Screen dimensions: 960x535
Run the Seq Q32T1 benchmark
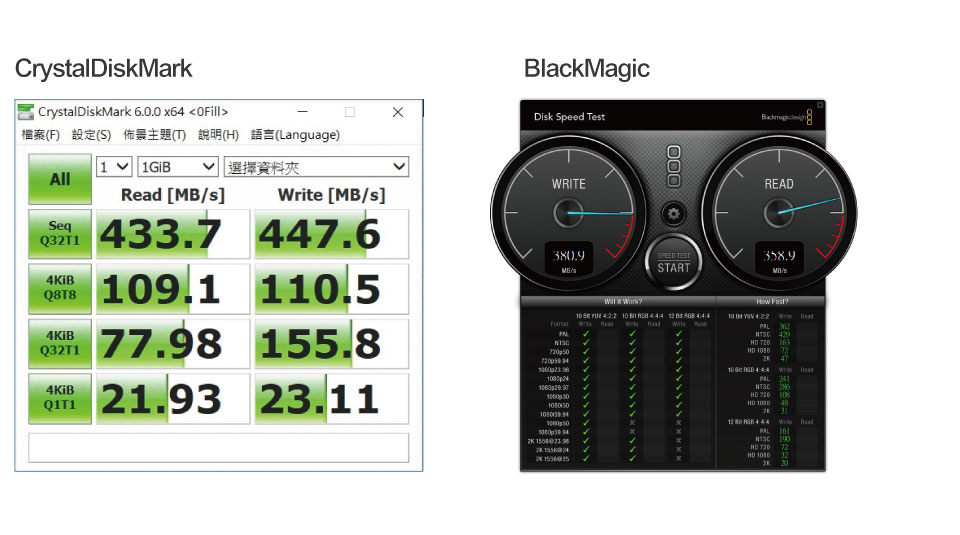click(x=60, y=233)
